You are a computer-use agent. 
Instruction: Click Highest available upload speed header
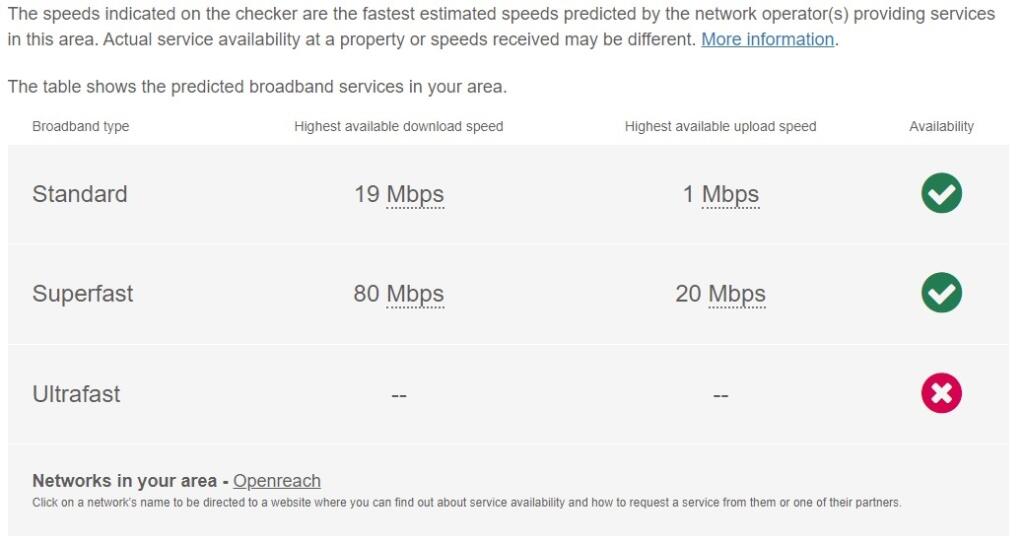coord(720,126)
